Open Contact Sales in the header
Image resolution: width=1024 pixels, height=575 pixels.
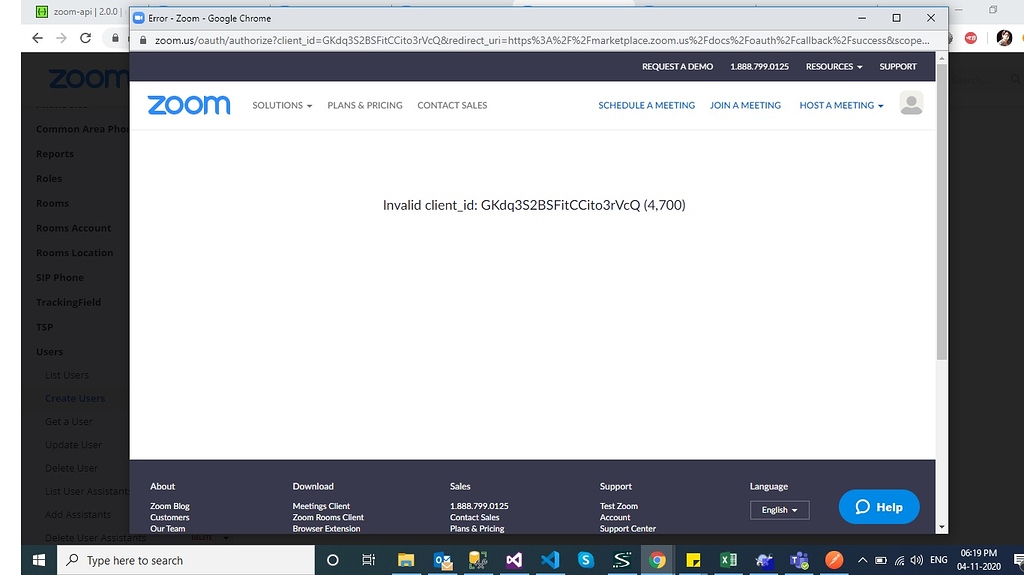click(452, 105)
